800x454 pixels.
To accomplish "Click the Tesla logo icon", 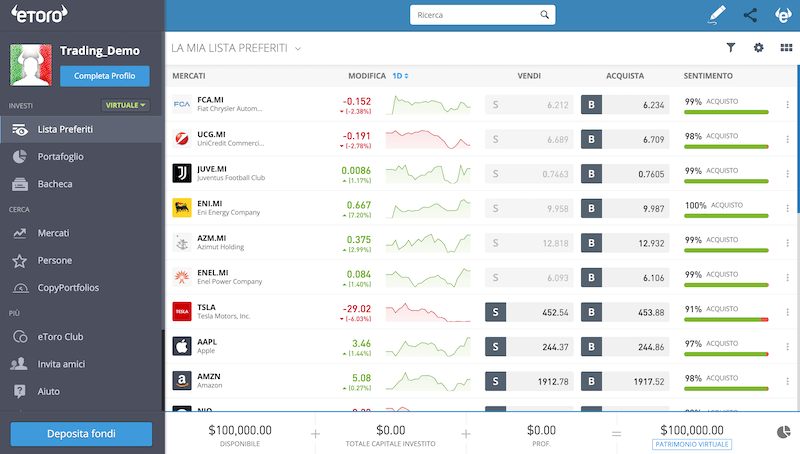I will tap(182, 312).
